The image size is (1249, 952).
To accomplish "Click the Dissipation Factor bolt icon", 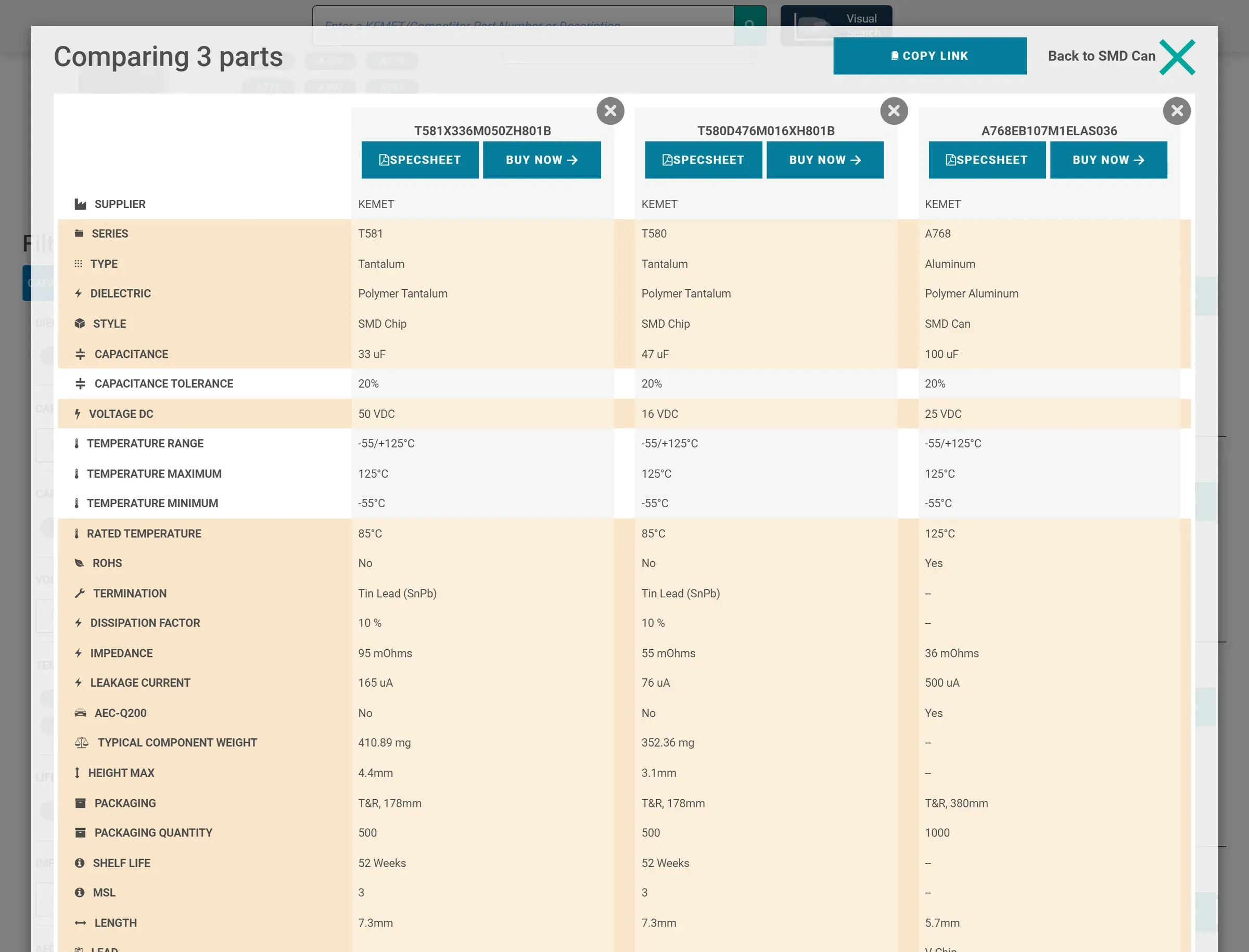I will [x=78, y=623].
